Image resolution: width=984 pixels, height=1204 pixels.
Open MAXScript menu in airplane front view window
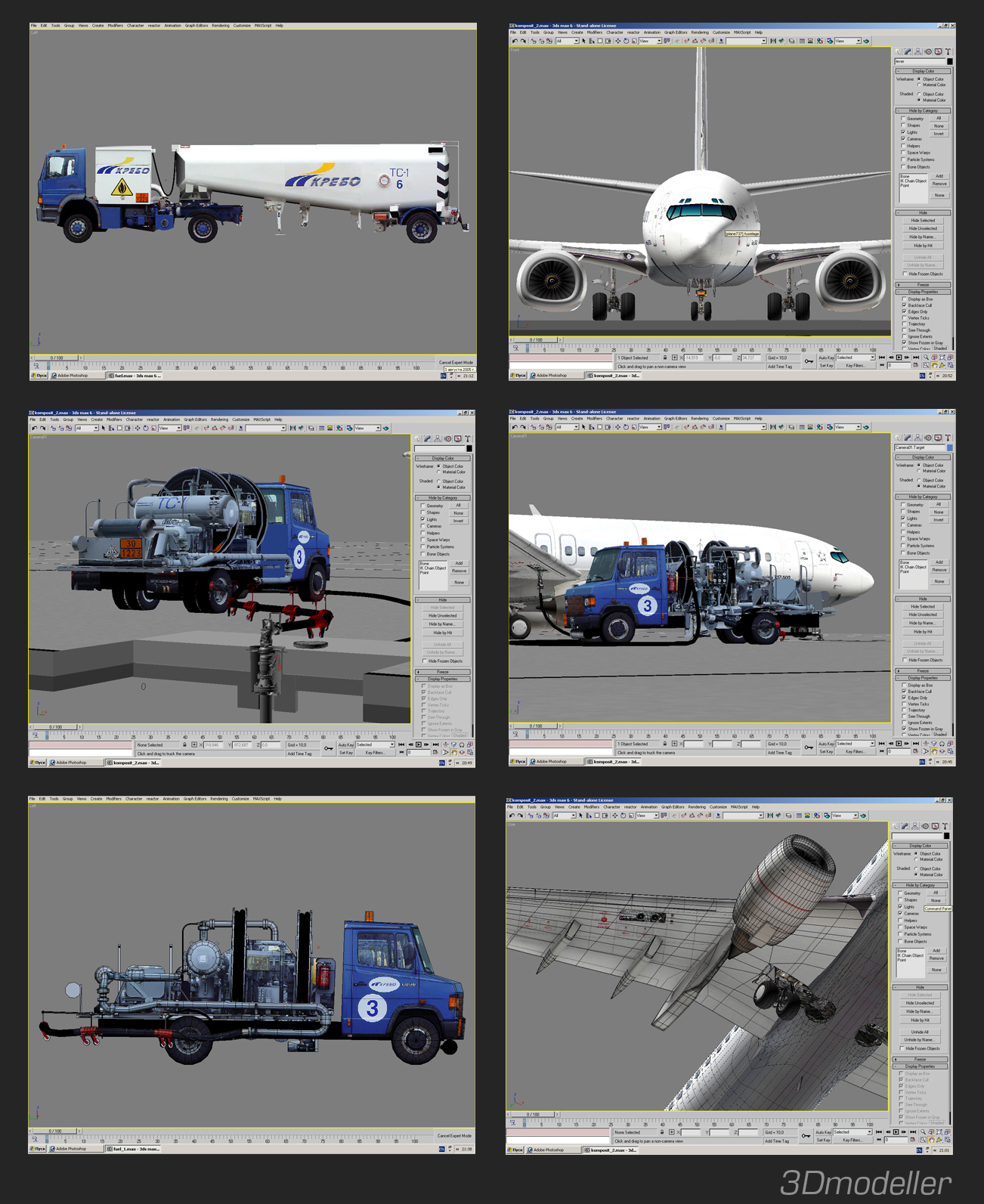tap(742, 32)
